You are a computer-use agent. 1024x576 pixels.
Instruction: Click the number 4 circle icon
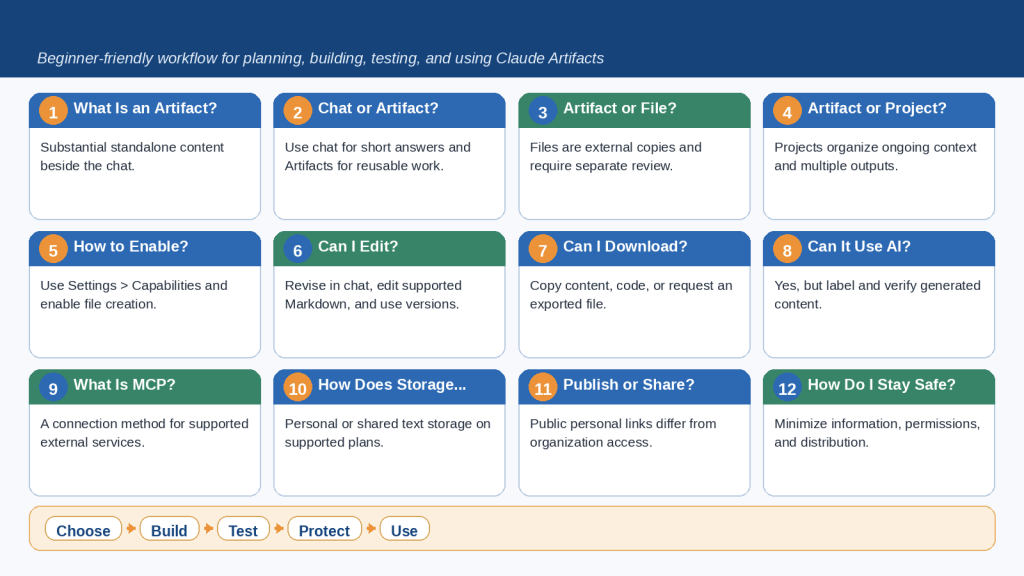(787, 112)
